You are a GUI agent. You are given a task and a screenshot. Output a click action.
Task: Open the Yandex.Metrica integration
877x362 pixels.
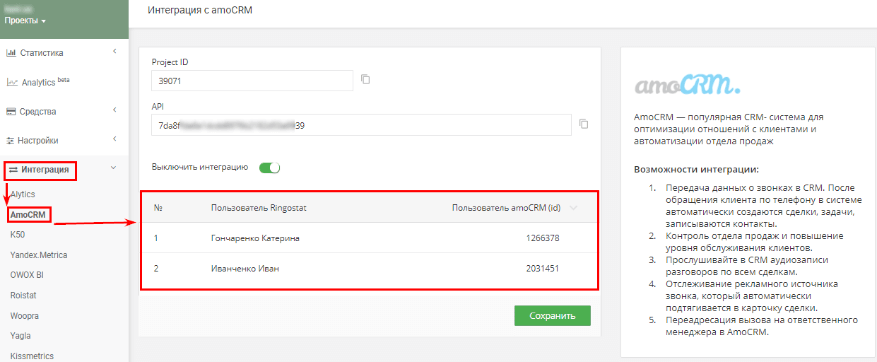[39, 255]
